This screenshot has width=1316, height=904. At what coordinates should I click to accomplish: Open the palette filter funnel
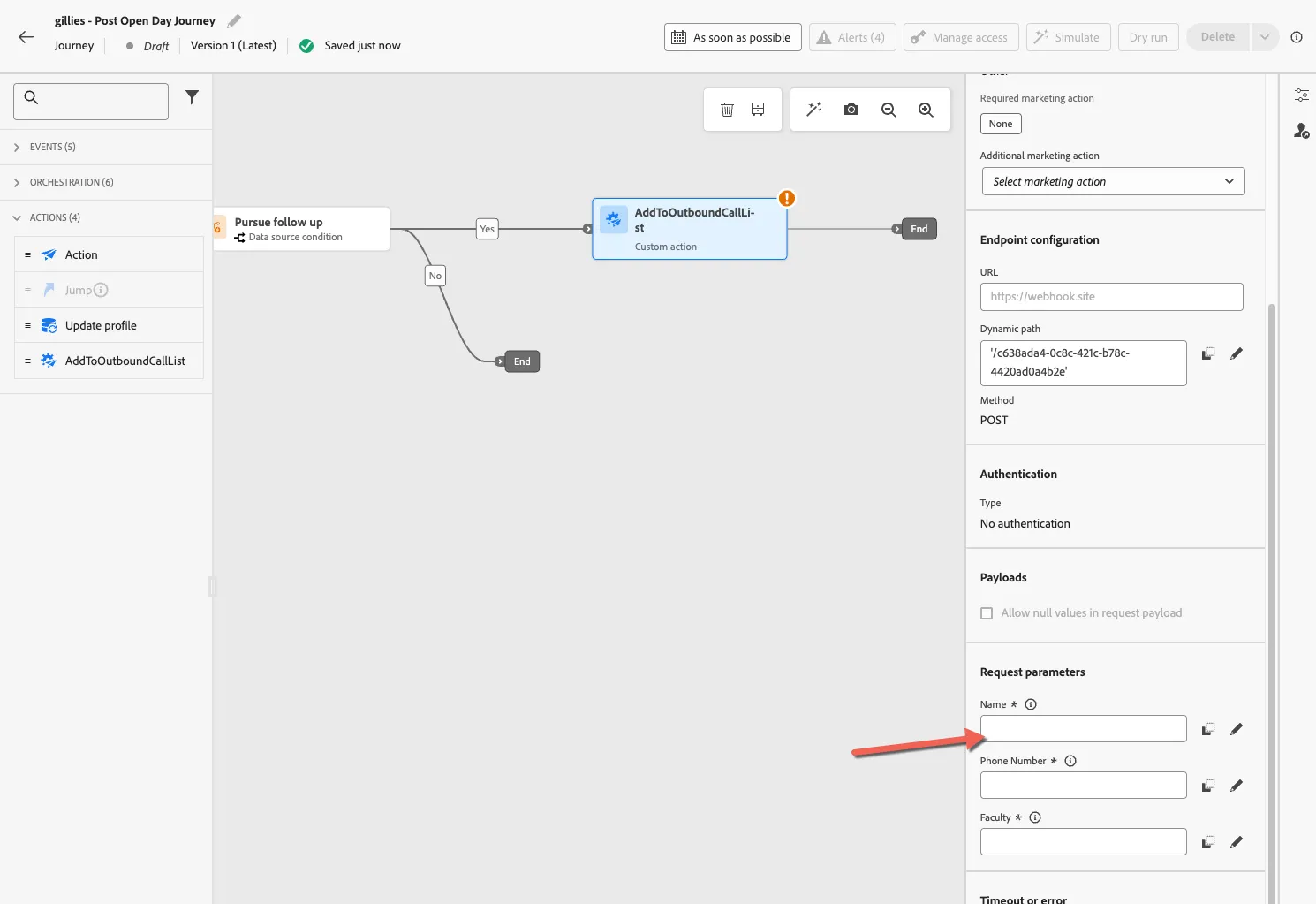[x=192, y=97]
